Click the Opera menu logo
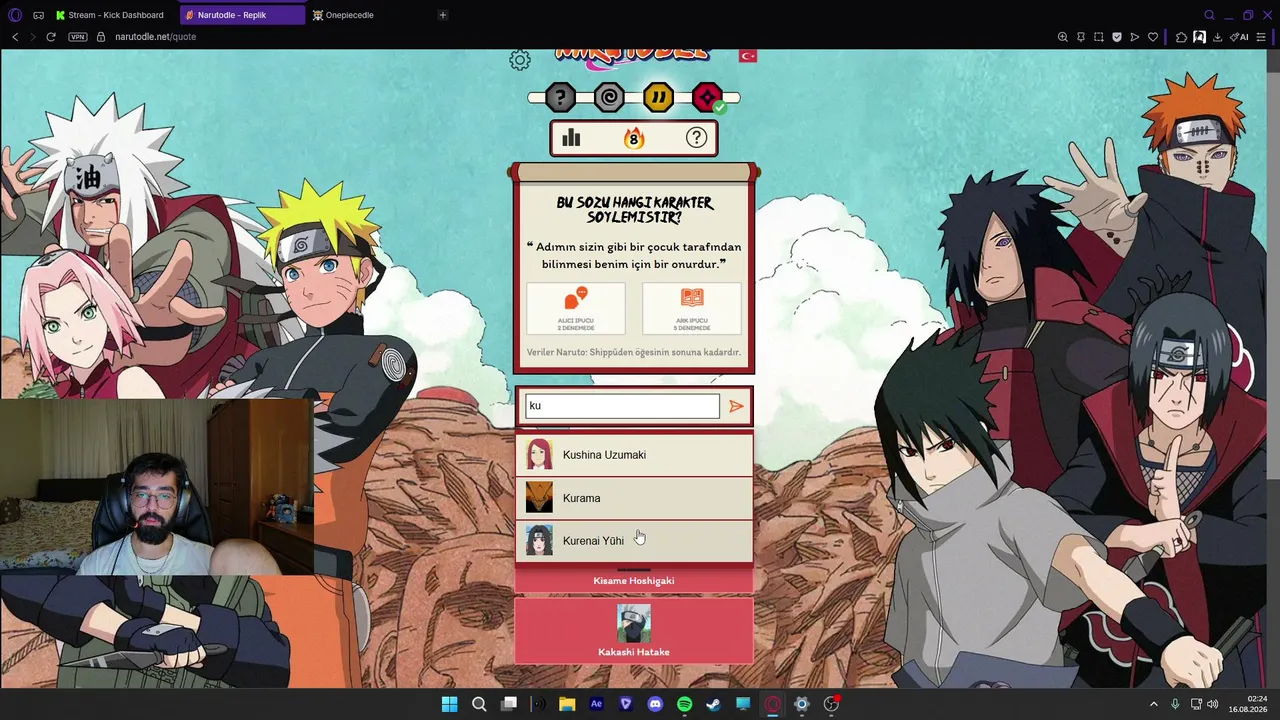 [15, 15]
